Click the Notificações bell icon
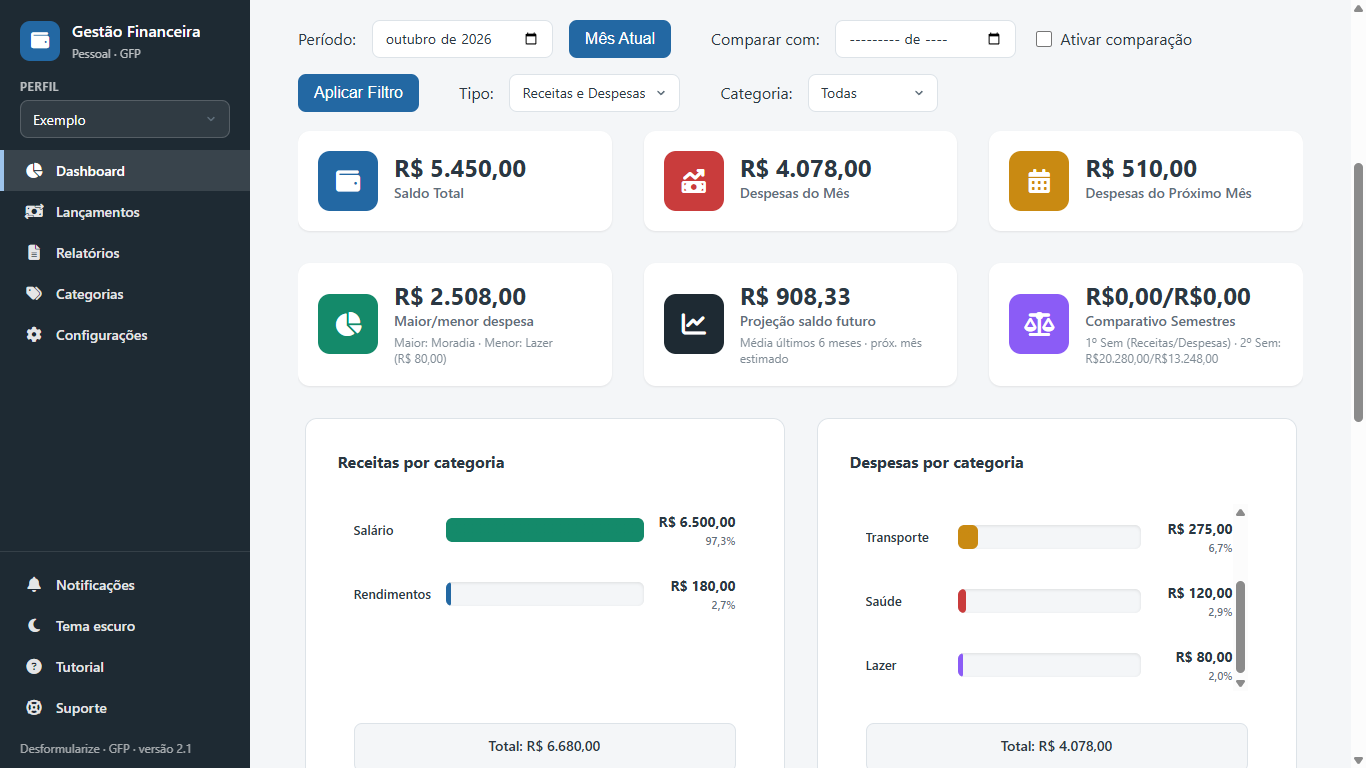 pyautogui.click(x=34, y=585)
